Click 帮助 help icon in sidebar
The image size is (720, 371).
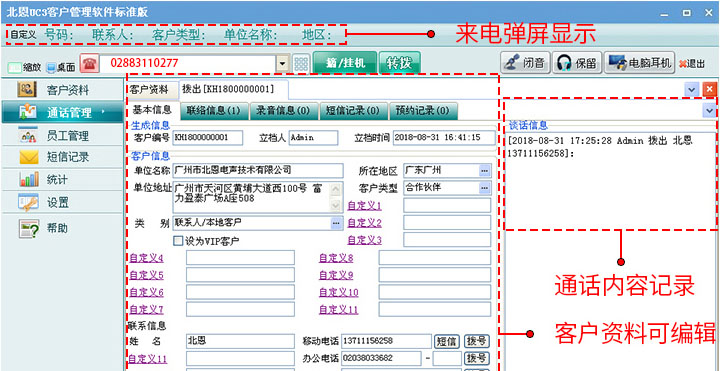coord(28,228)
